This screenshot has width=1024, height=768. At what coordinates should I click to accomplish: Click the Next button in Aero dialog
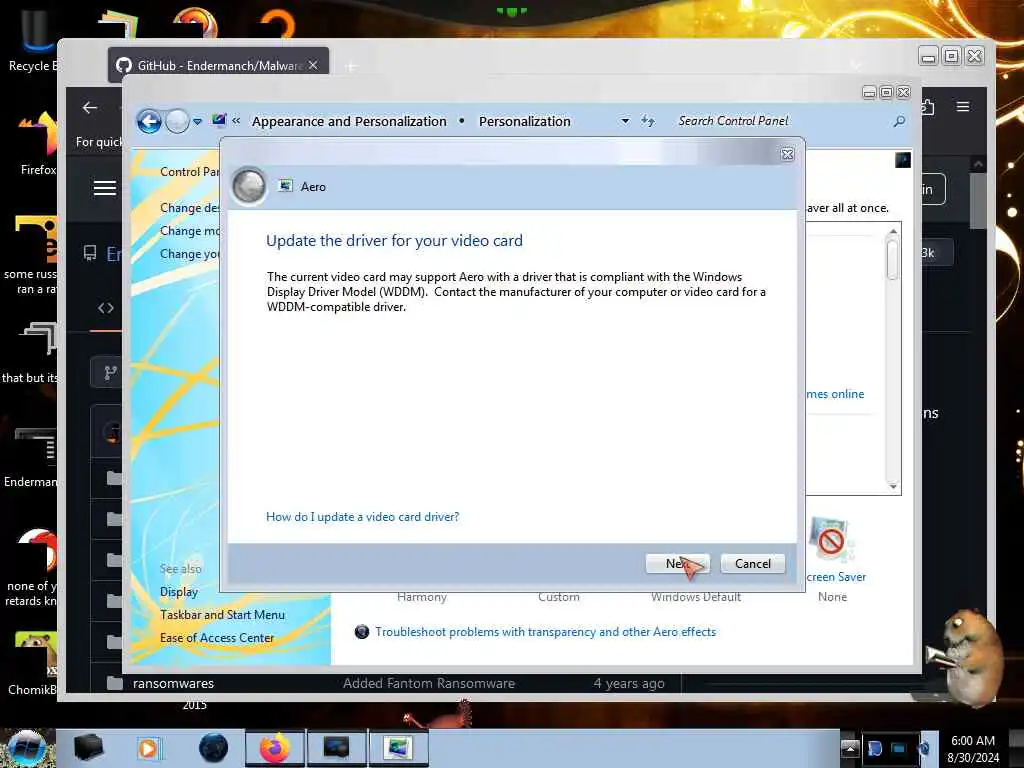coord(677,564)
